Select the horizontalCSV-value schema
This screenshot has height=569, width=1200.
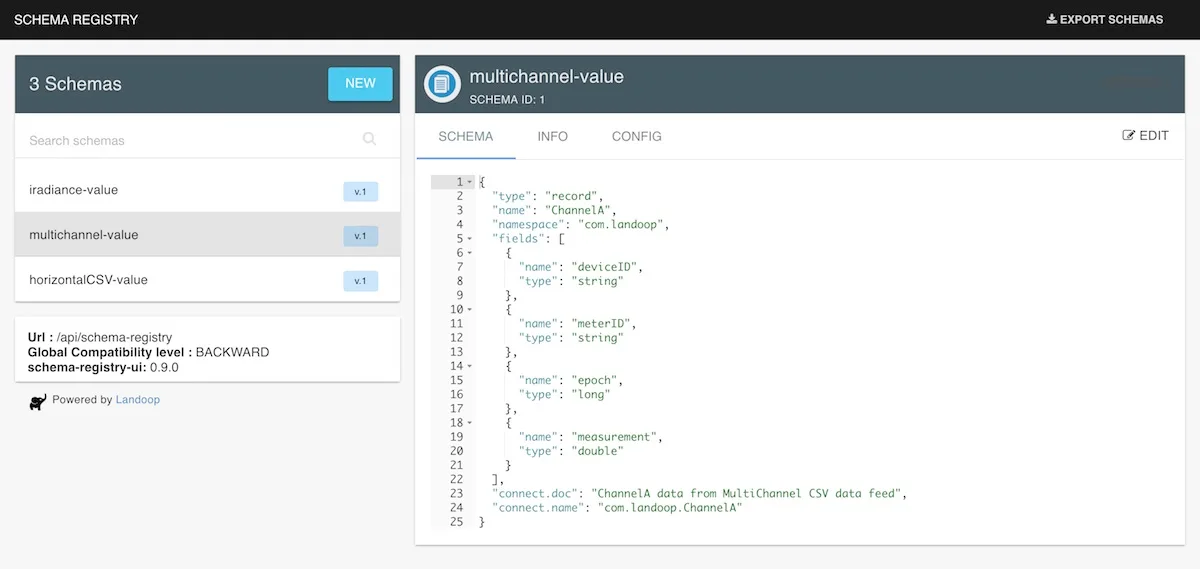[207, 280]
